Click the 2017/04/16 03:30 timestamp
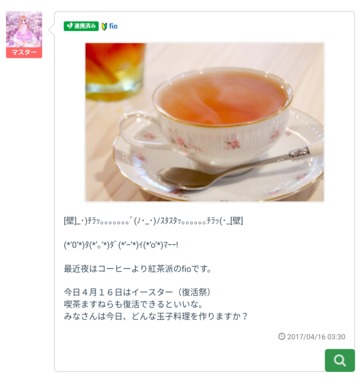The image size is (361, 380). (316, 337)
